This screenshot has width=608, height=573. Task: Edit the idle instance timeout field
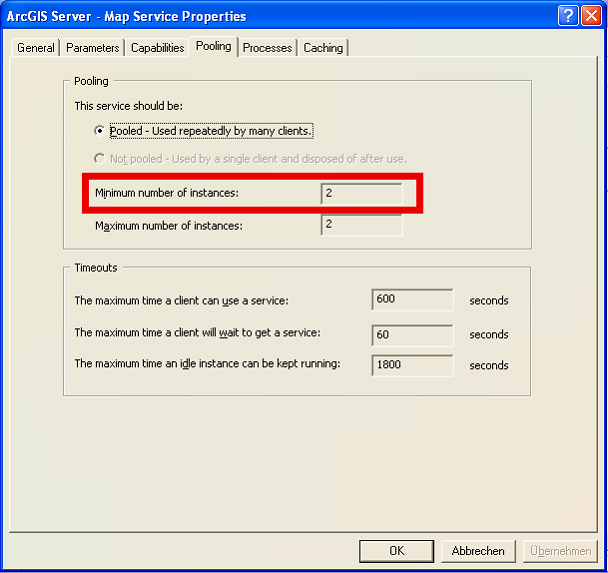coord(412,365)
